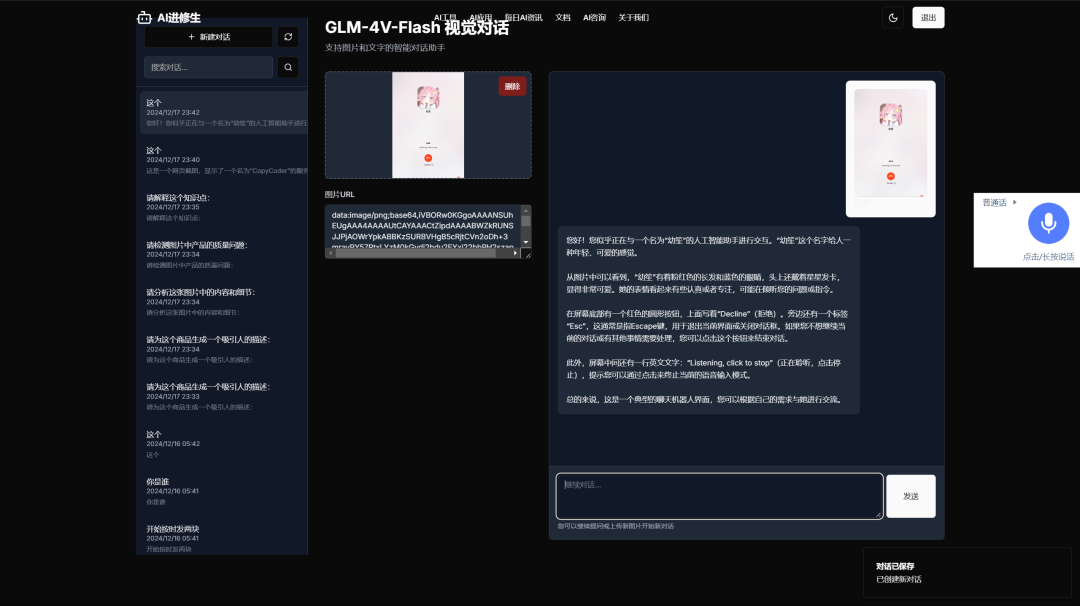Click the red 删除 button on the uploaded image
Screen dimensions: 1080x606
pyautogui.click(x=512, y=86)
